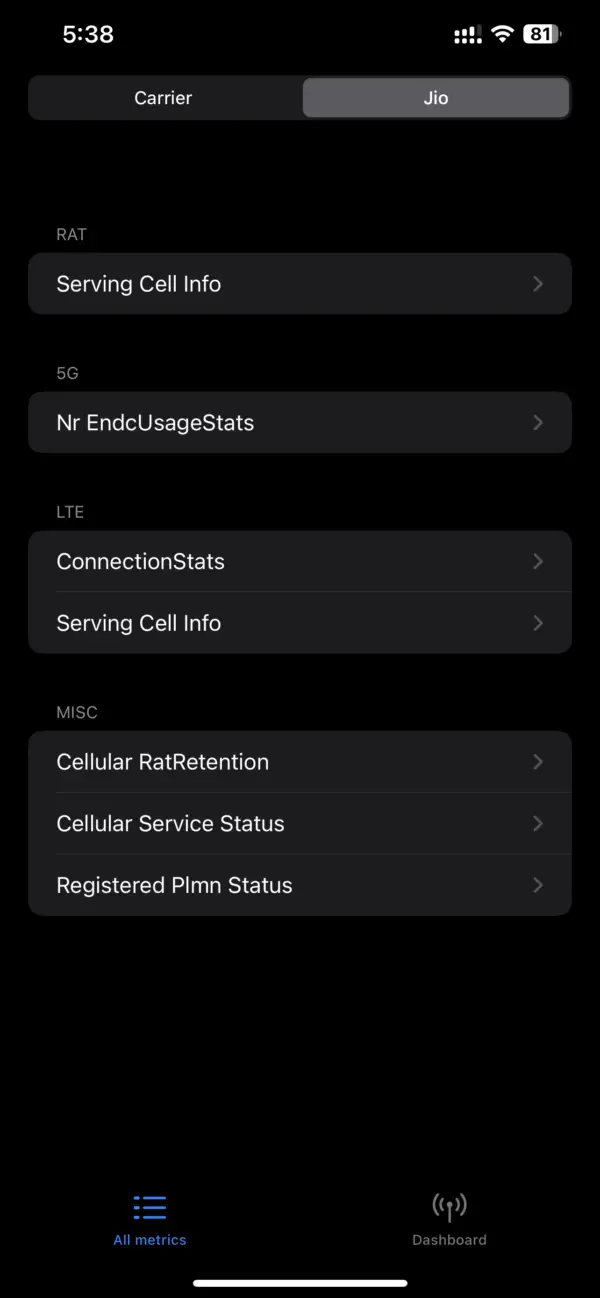Viewport: 600px width, 1298px height.
Task: Switch to the Dashboard tab
Action: (449, 1218)
